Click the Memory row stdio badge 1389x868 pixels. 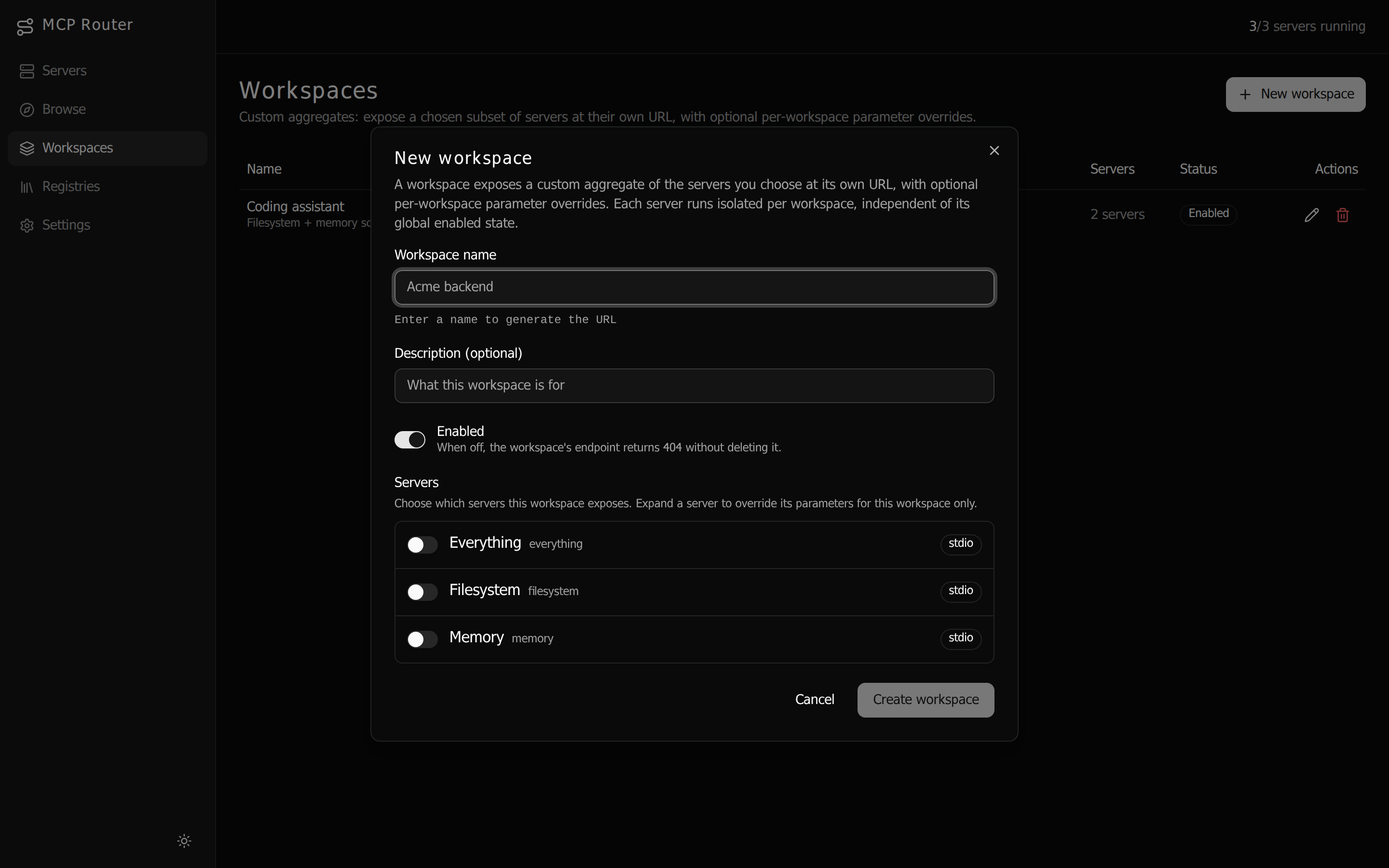961,638
